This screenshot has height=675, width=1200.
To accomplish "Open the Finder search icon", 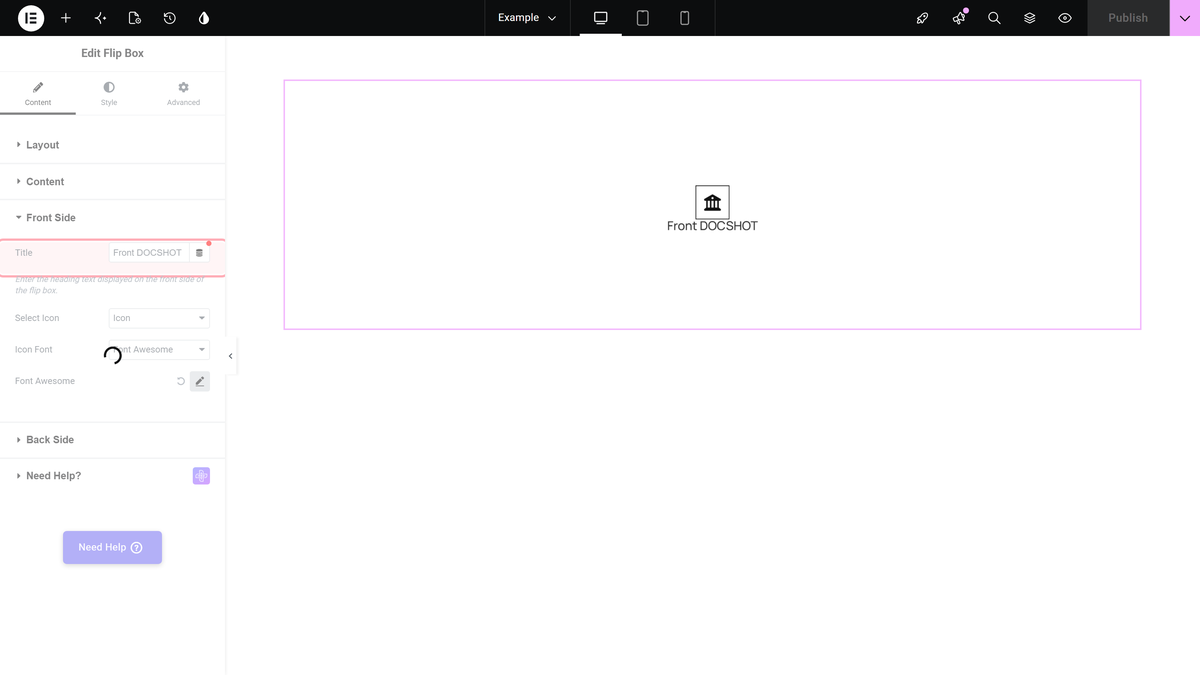I will click(x=994, y=18).
